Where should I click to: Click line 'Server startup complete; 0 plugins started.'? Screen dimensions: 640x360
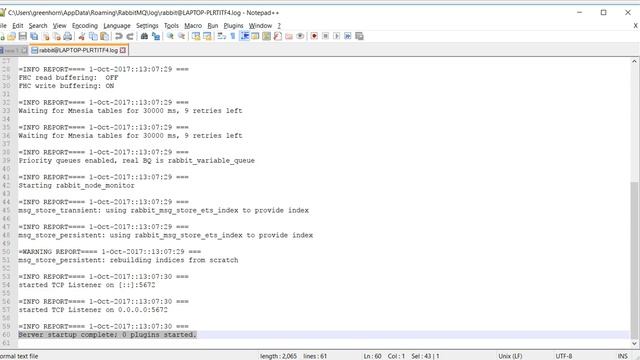pyautogui.click(x=107, y=335)
